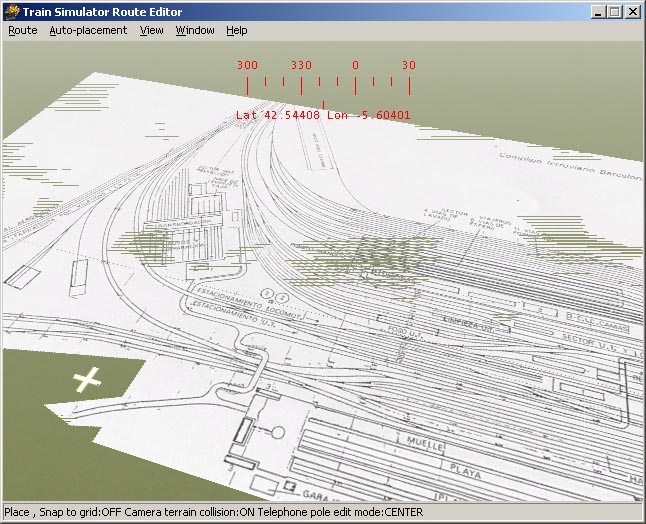Maximize the Route Editor window
Screen dimensions: 646x524
point(615,11)
